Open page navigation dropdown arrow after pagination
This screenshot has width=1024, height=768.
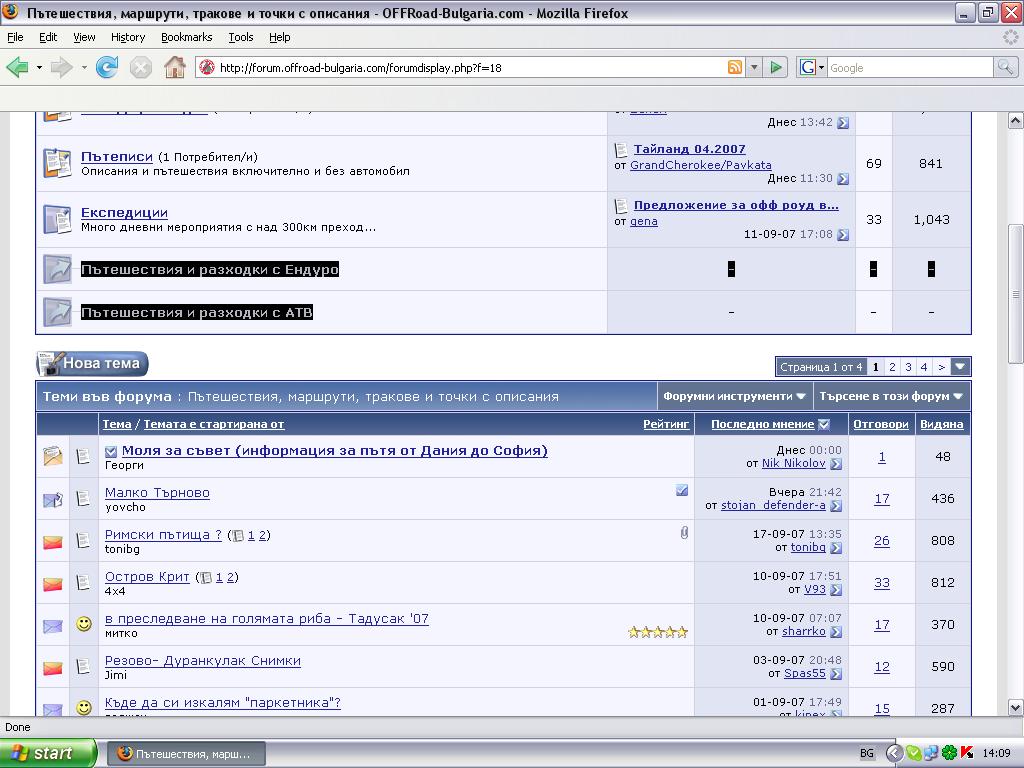click(960, 367)
